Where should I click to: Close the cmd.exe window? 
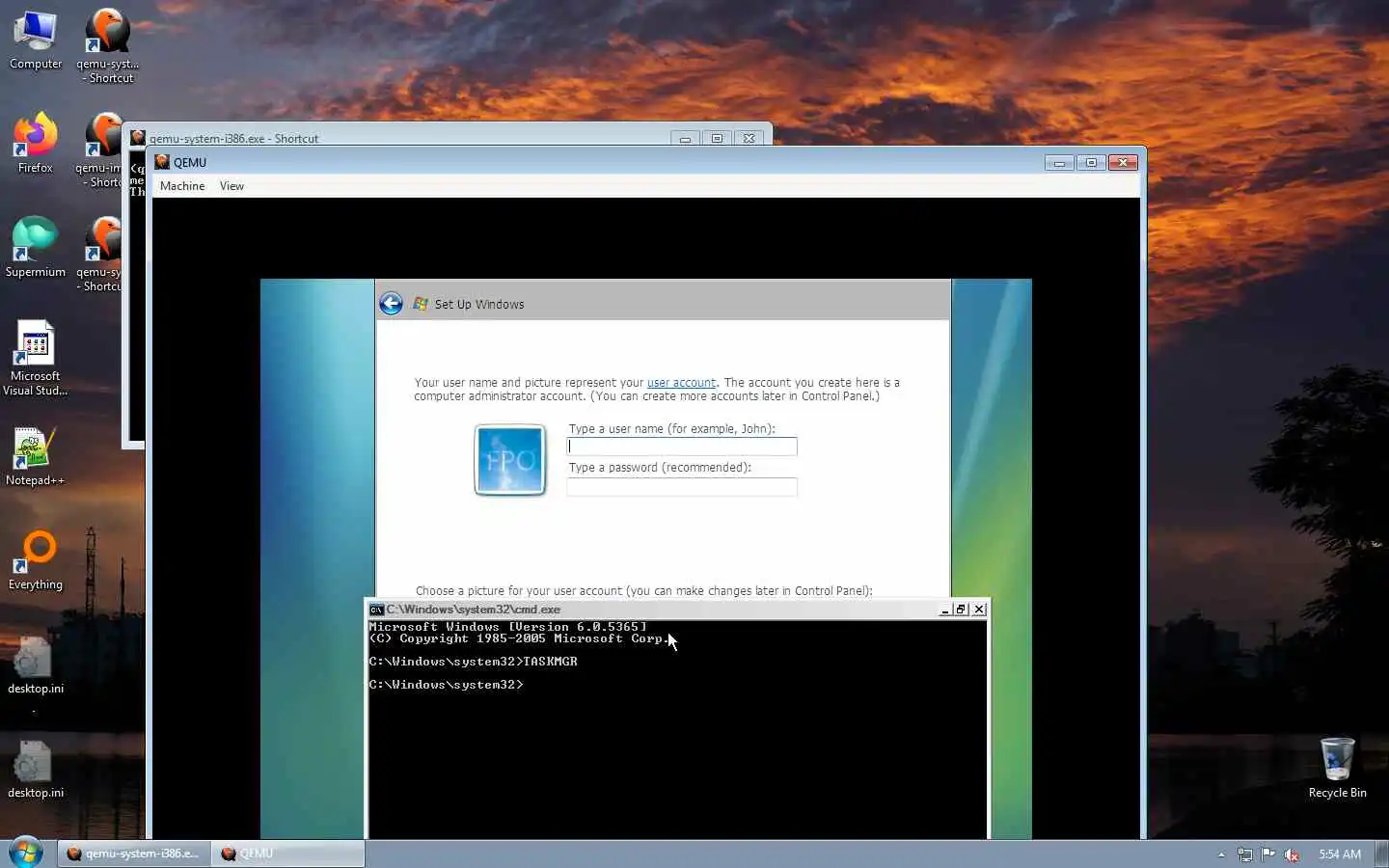click(979, 610)
